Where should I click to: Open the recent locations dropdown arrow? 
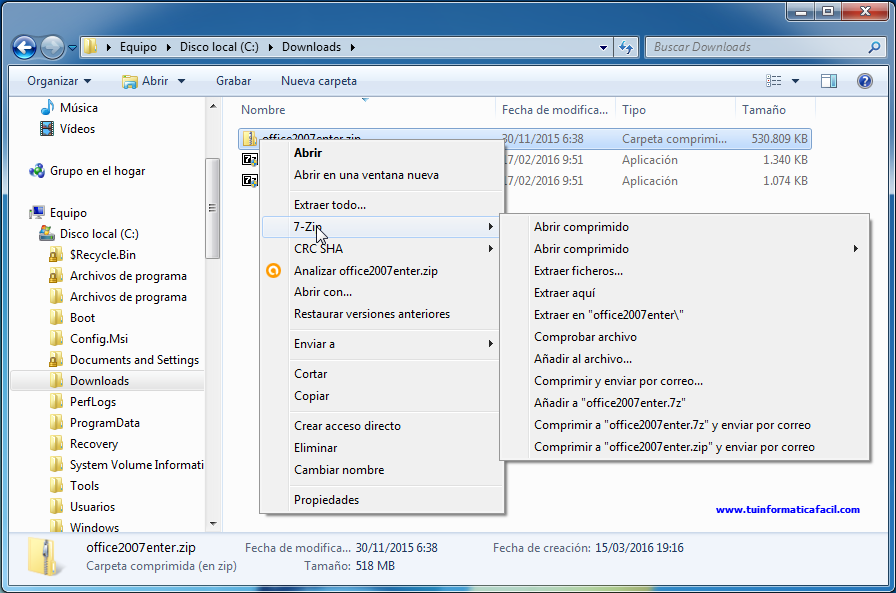point(73,48)
